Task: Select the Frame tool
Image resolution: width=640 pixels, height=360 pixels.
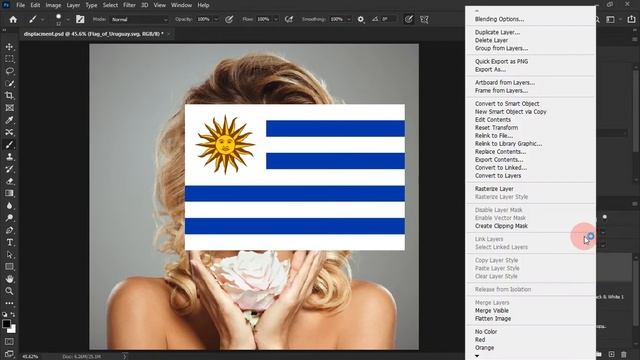Action: [9, 108]
